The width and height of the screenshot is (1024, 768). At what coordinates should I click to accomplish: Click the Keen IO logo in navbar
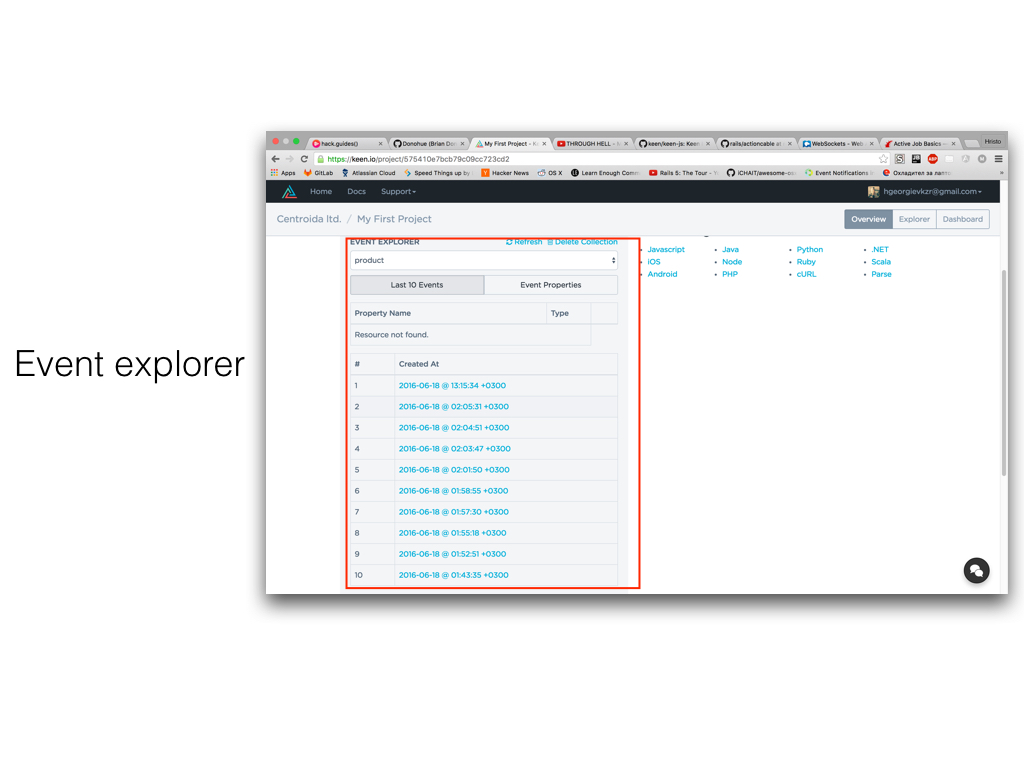tap(289, 191)
